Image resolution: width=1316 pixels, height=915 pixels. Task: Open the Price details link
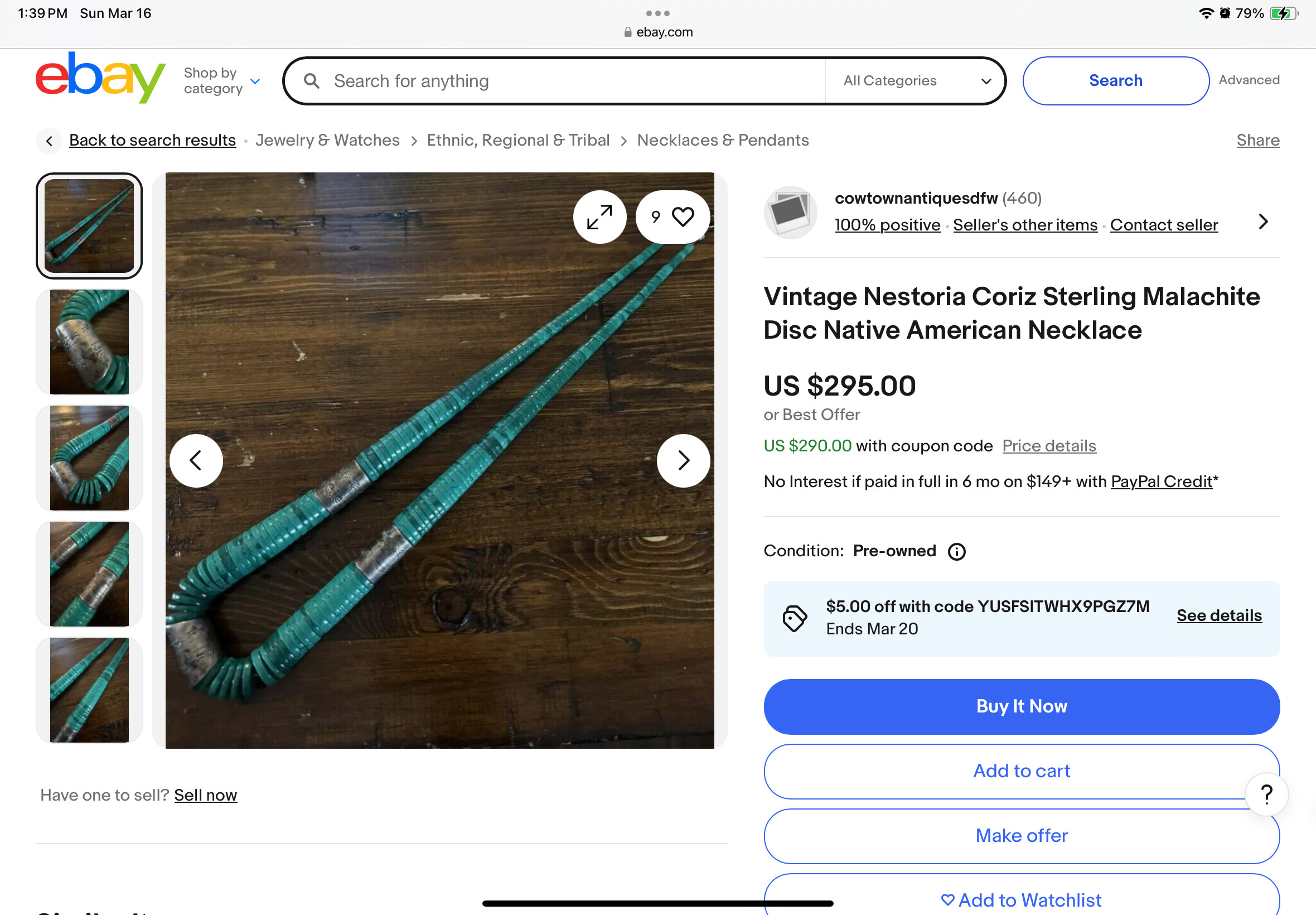(x=1049, y=446)
